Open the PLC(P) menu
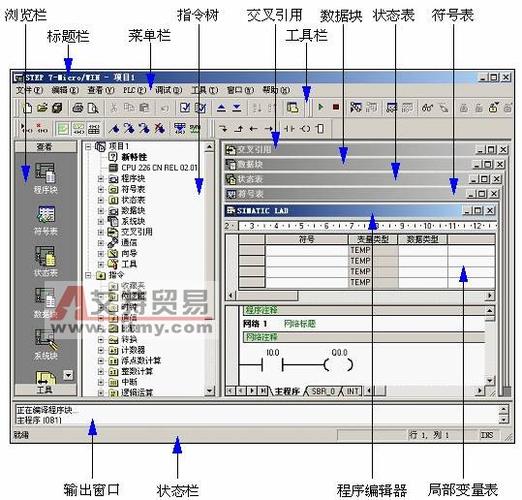 pyautogui.click(x=134, y=90)
